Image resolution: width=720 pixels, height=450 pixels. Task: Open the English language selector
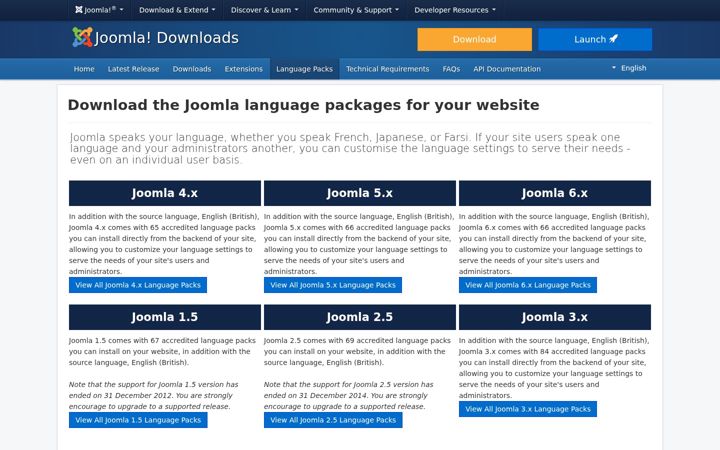click(x=629, y=68)
